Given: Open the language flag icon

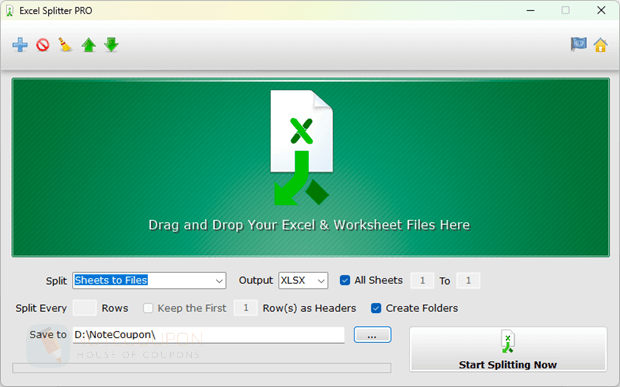Looking at the screenshot, I should tap(578, 44).
